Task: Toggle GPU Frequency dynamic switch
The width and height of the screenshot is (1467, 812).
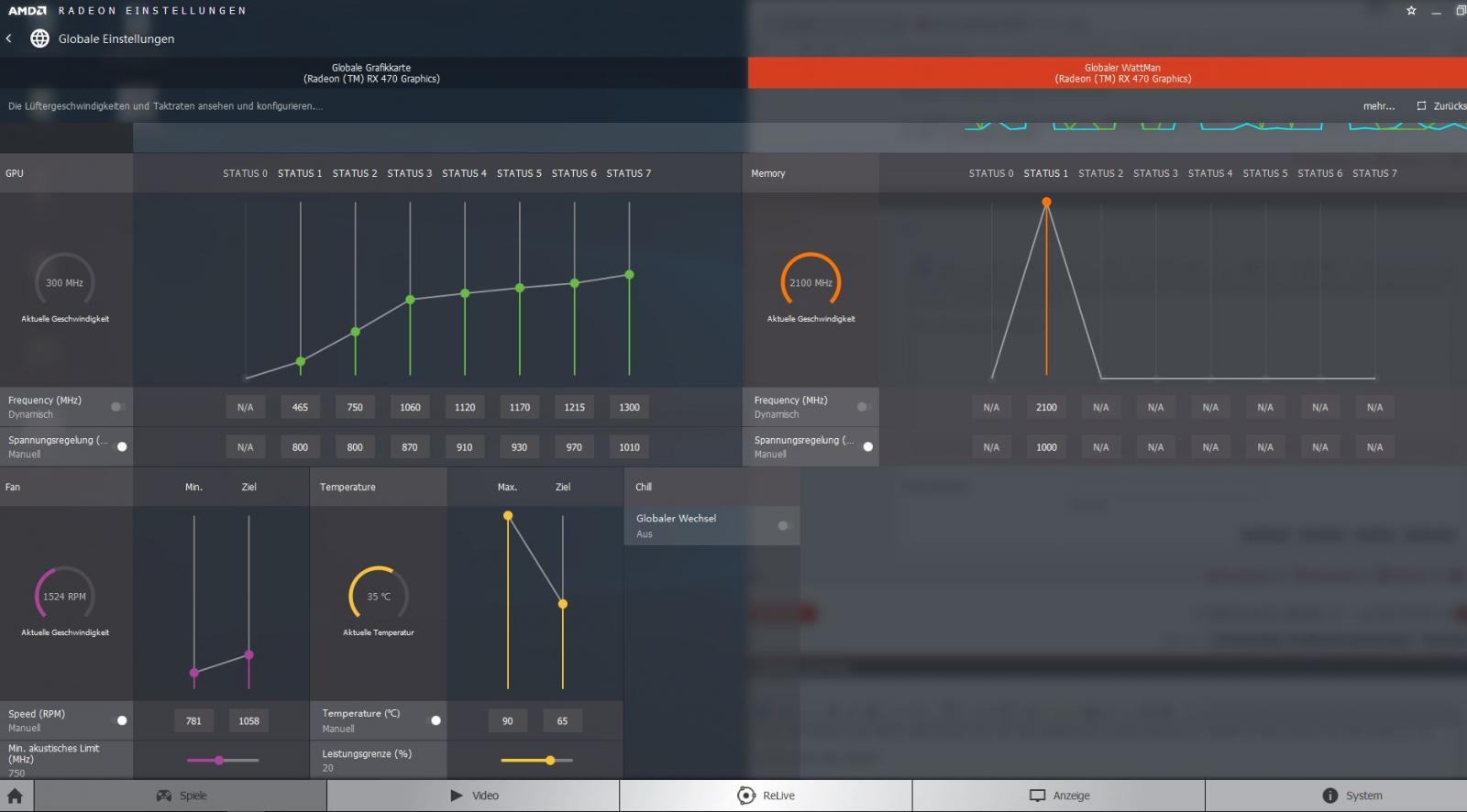Action: (x=117, y=407)
